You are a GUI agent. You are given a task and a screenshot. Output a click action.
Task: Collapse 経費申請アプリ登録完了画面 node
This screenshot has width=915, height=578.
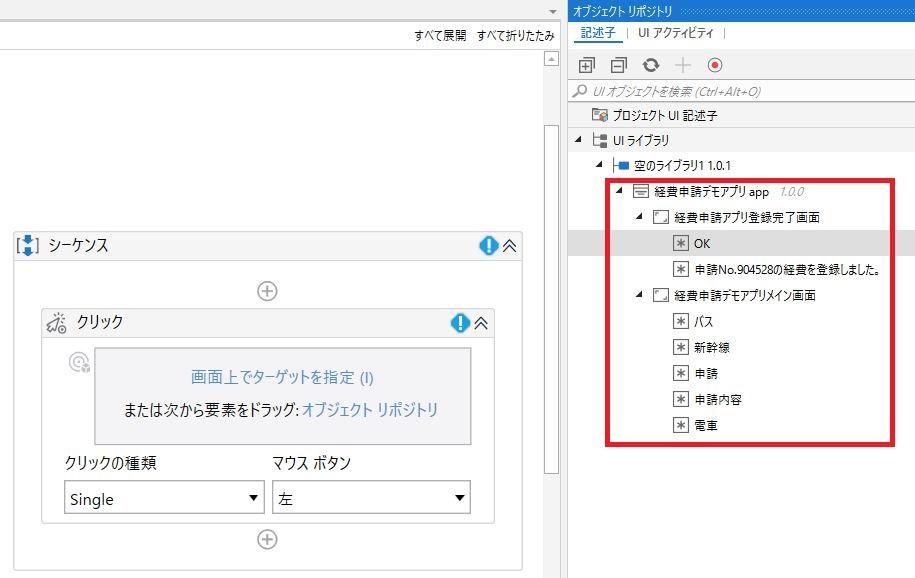point(639,217)
